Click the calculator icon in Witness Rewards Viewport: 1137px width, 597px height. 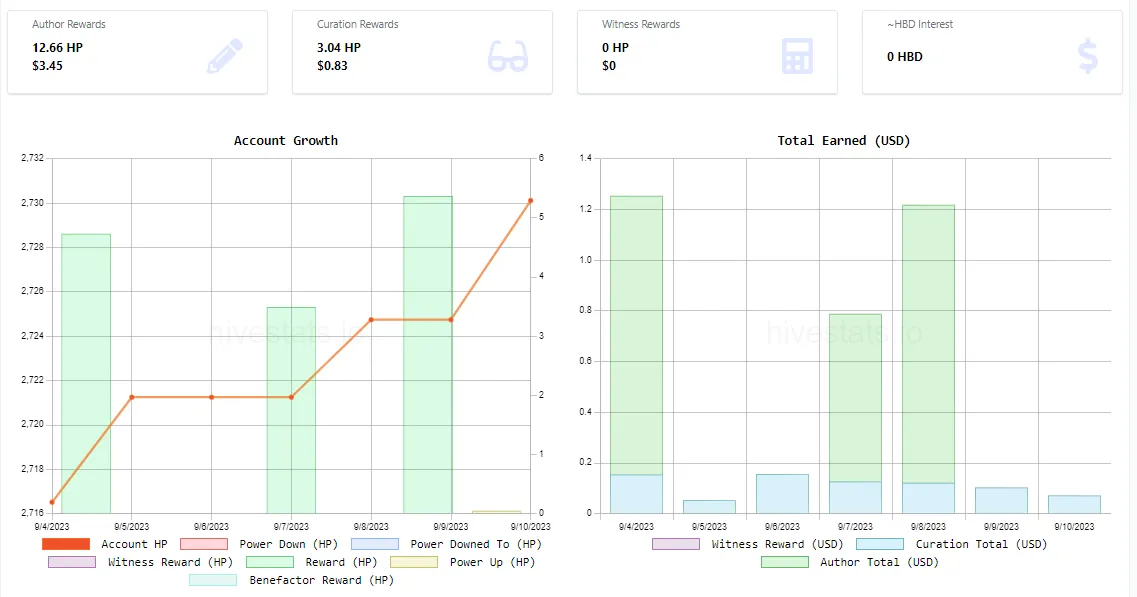797,57
